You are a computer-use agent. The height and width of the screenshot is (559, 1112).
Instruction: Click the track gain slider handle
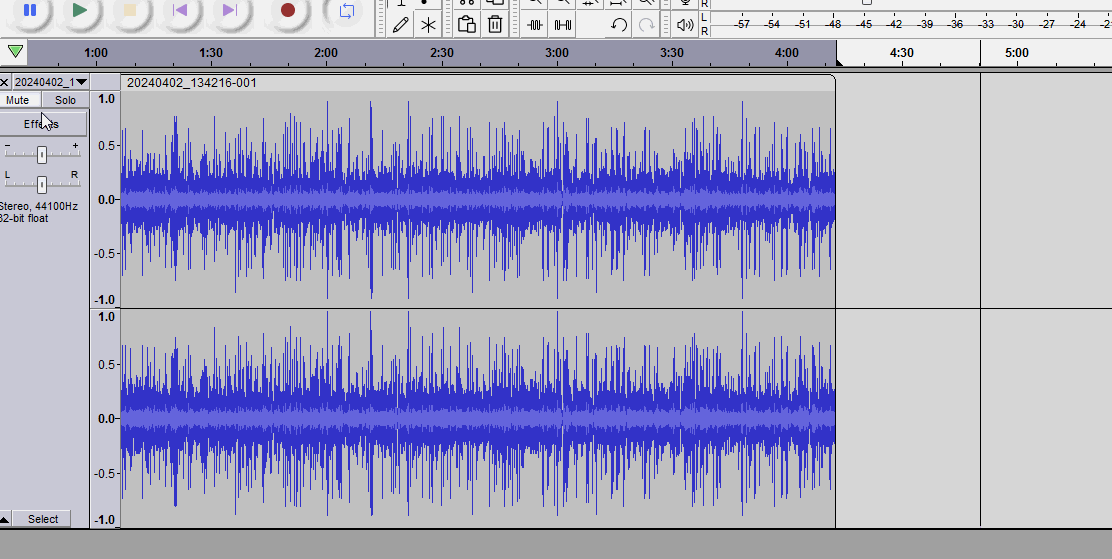[x=42, y=154]
